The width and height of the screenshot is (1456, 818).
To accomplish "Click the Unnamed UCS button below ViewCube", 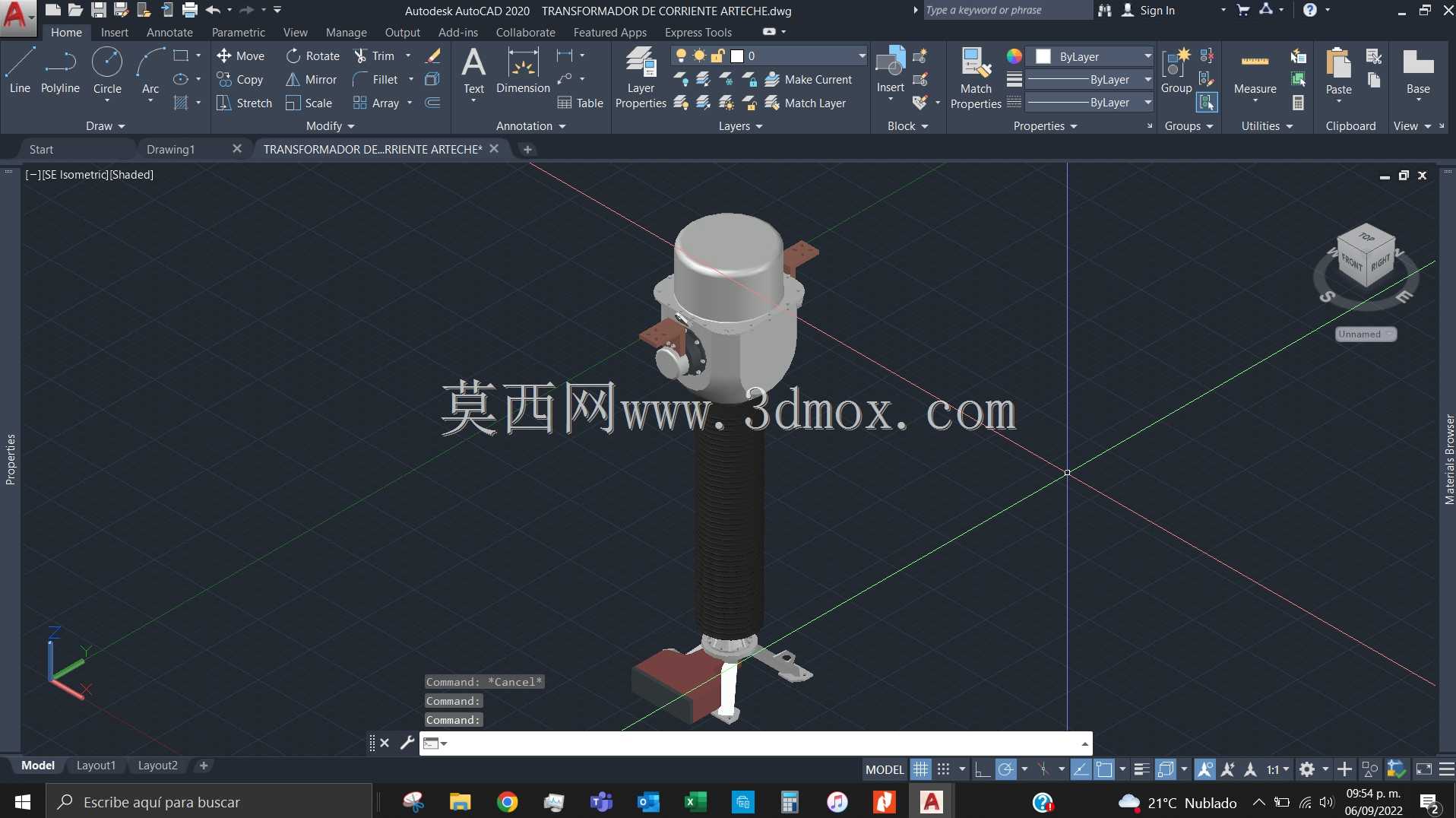I will (1366, 334).
